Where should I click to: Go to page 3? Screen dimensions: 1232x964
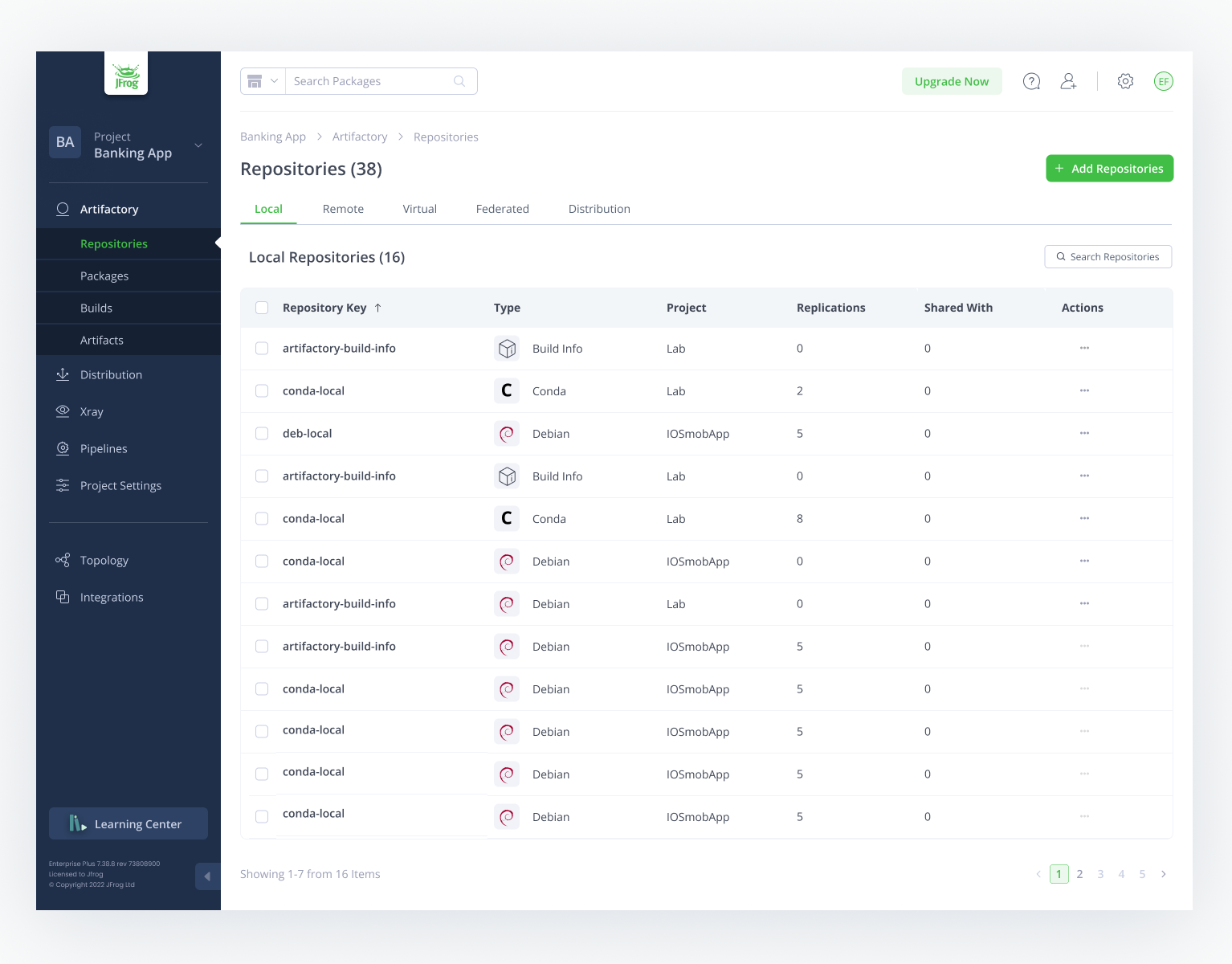[1100, 874]
